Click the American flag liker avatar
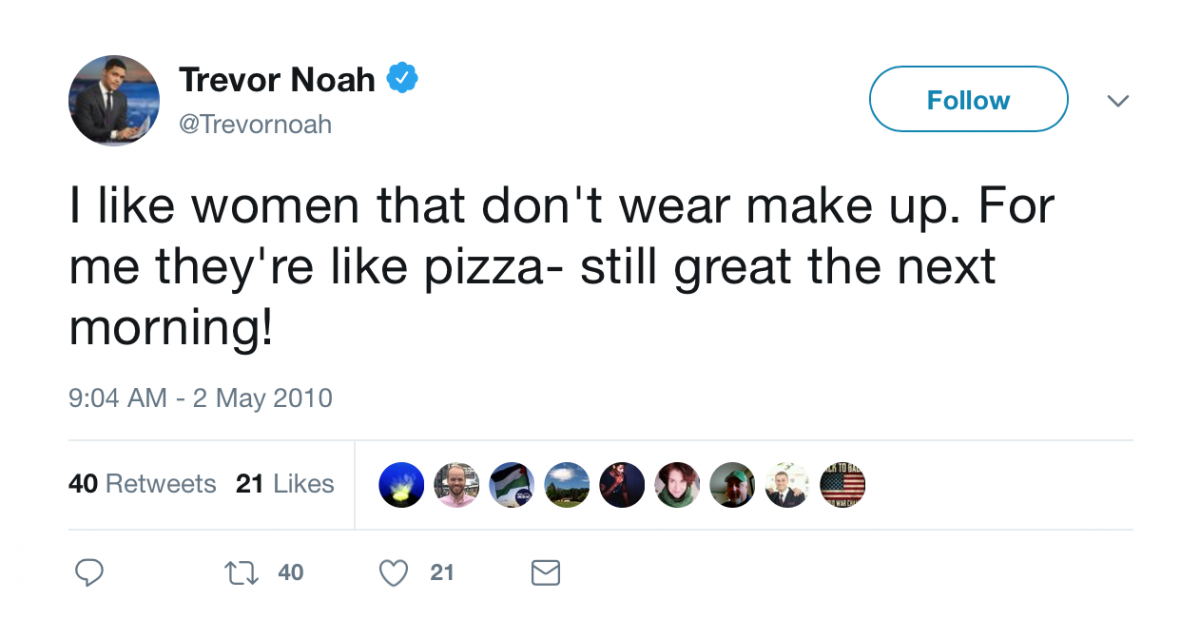 click(x=842, y=485)
